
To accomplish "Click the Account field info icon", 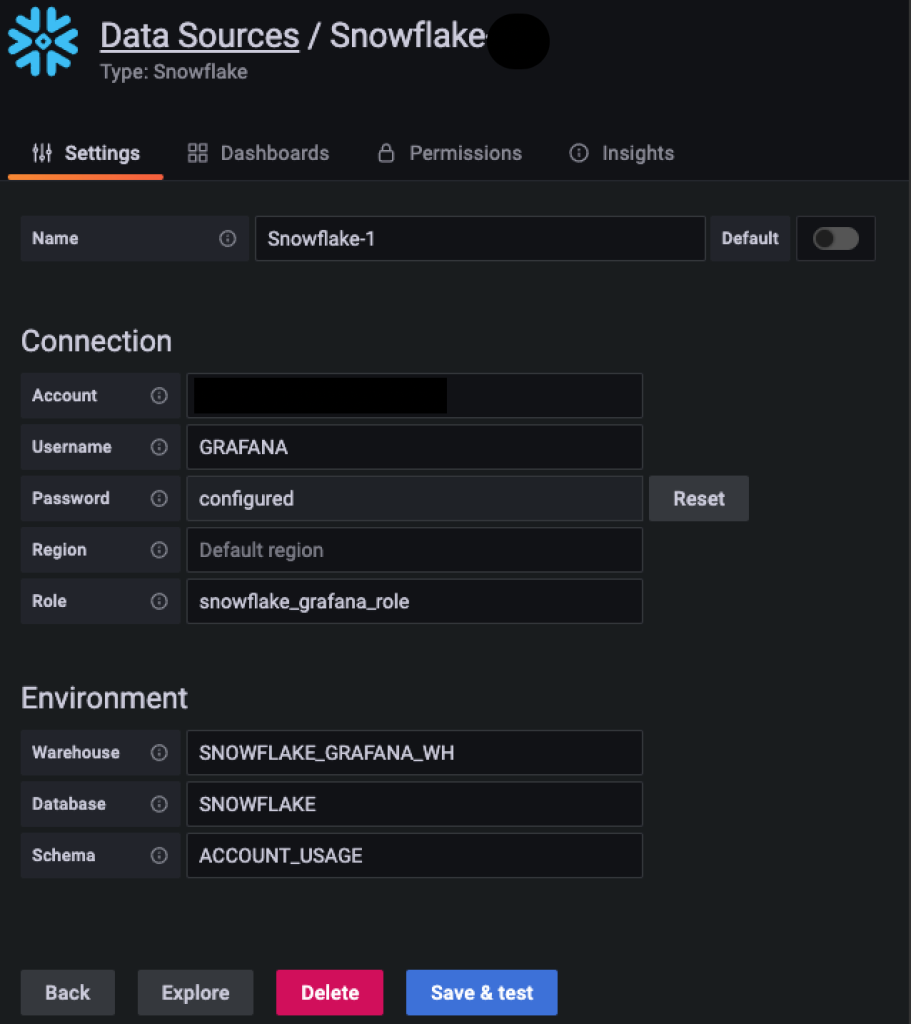I will [159, 395].
